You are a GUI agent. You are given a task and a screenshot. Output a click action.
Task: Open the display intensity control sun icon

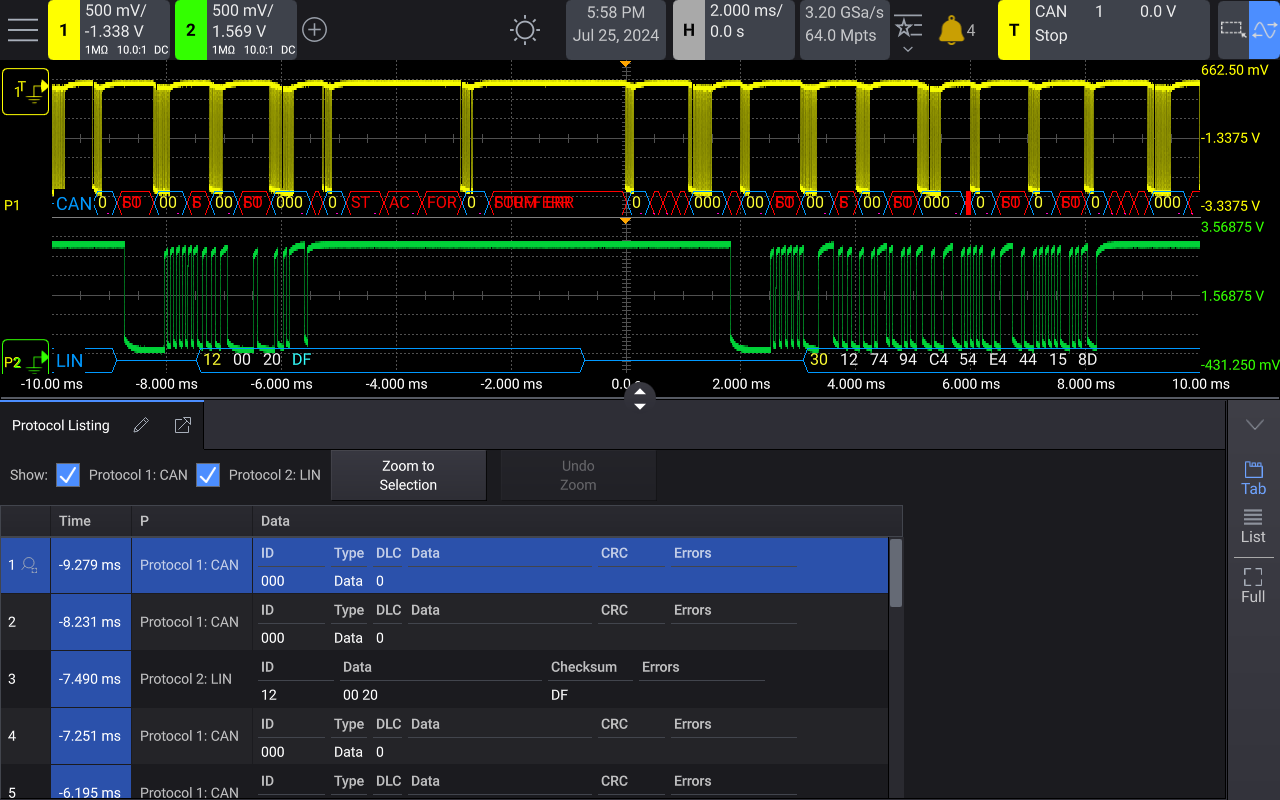pyautogui.click(x=524, y=30)
